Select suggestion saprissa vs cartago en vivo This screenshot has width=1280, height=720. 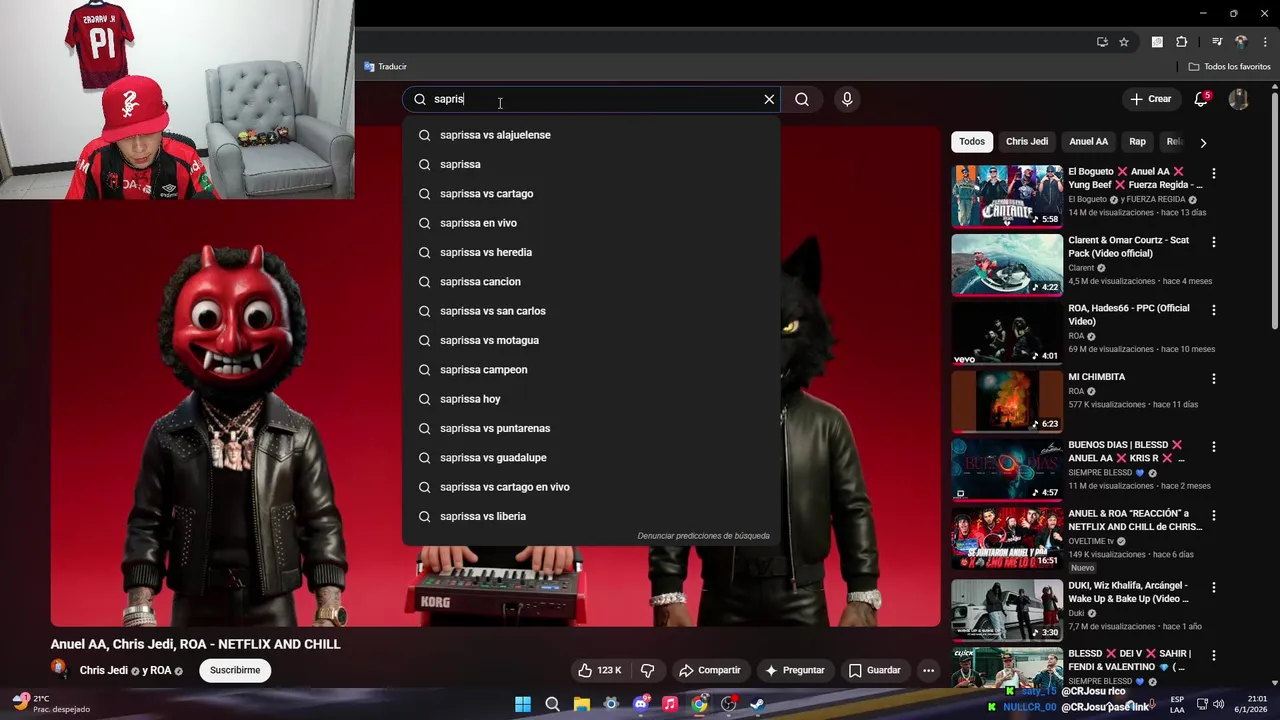[x=591, y=487]
